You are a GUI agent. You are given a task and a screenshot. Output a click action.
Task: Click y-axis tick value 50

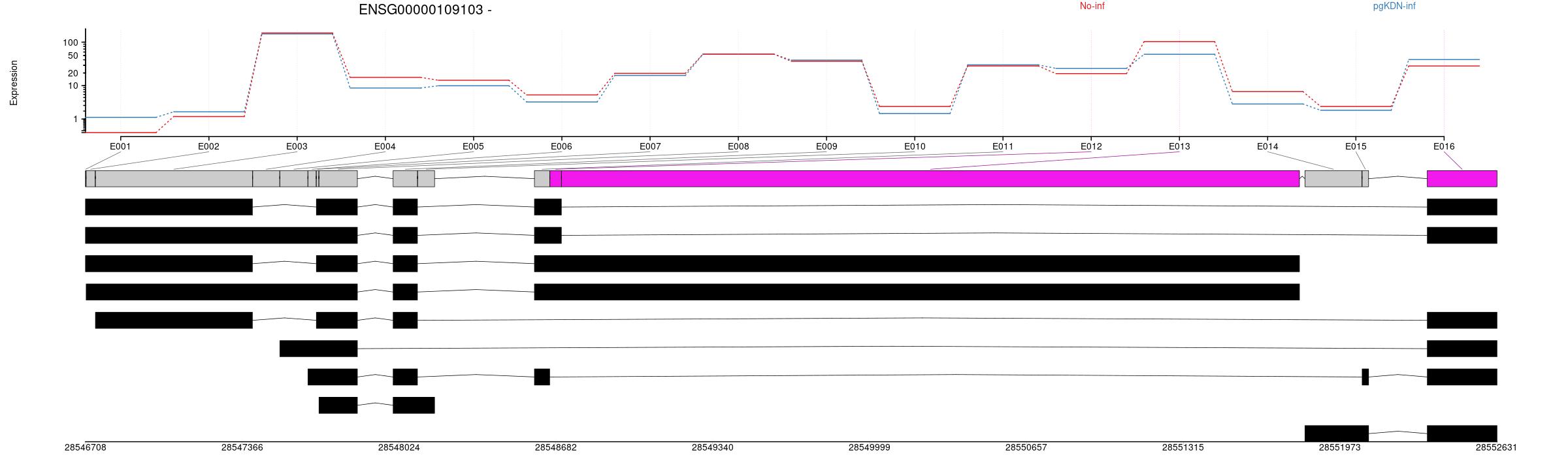pyautogui.click(x=73, y=55)
